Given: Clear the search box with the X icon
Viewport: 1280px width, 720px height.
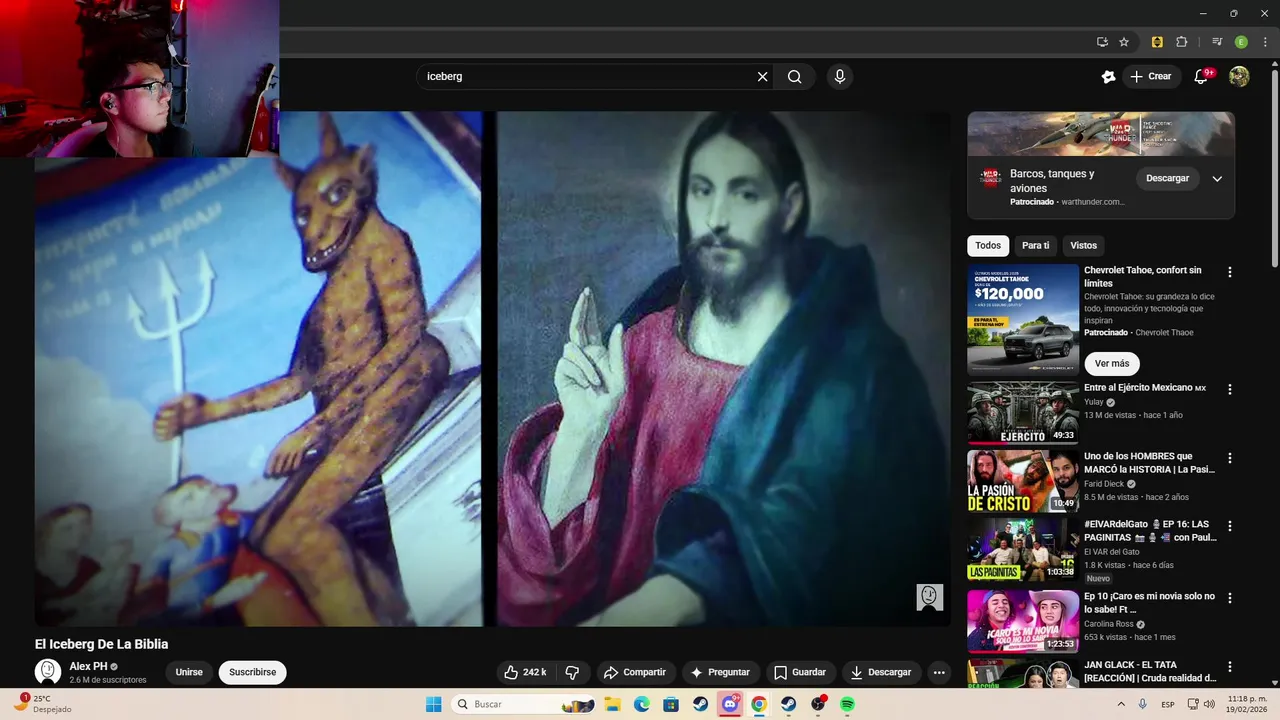Looking at the screenshot, I should click(x=762, y=76).
